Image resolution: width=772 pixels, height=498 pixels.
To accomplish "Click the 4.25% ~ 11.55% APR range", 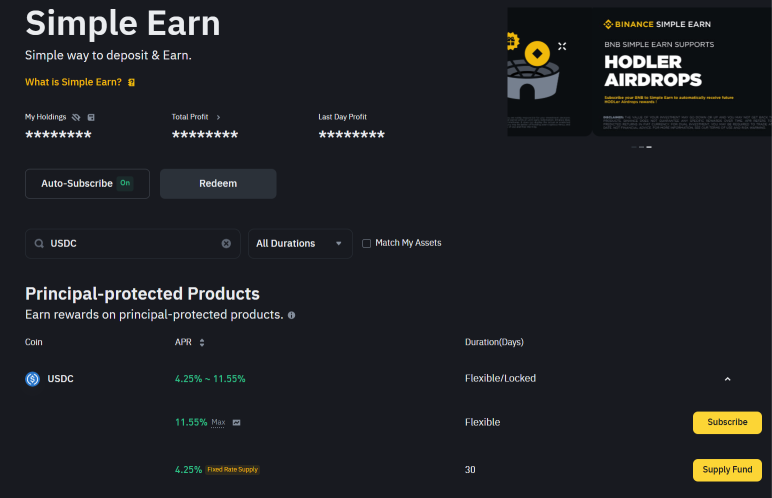I will pyautogui.click(x=210, y=379).
